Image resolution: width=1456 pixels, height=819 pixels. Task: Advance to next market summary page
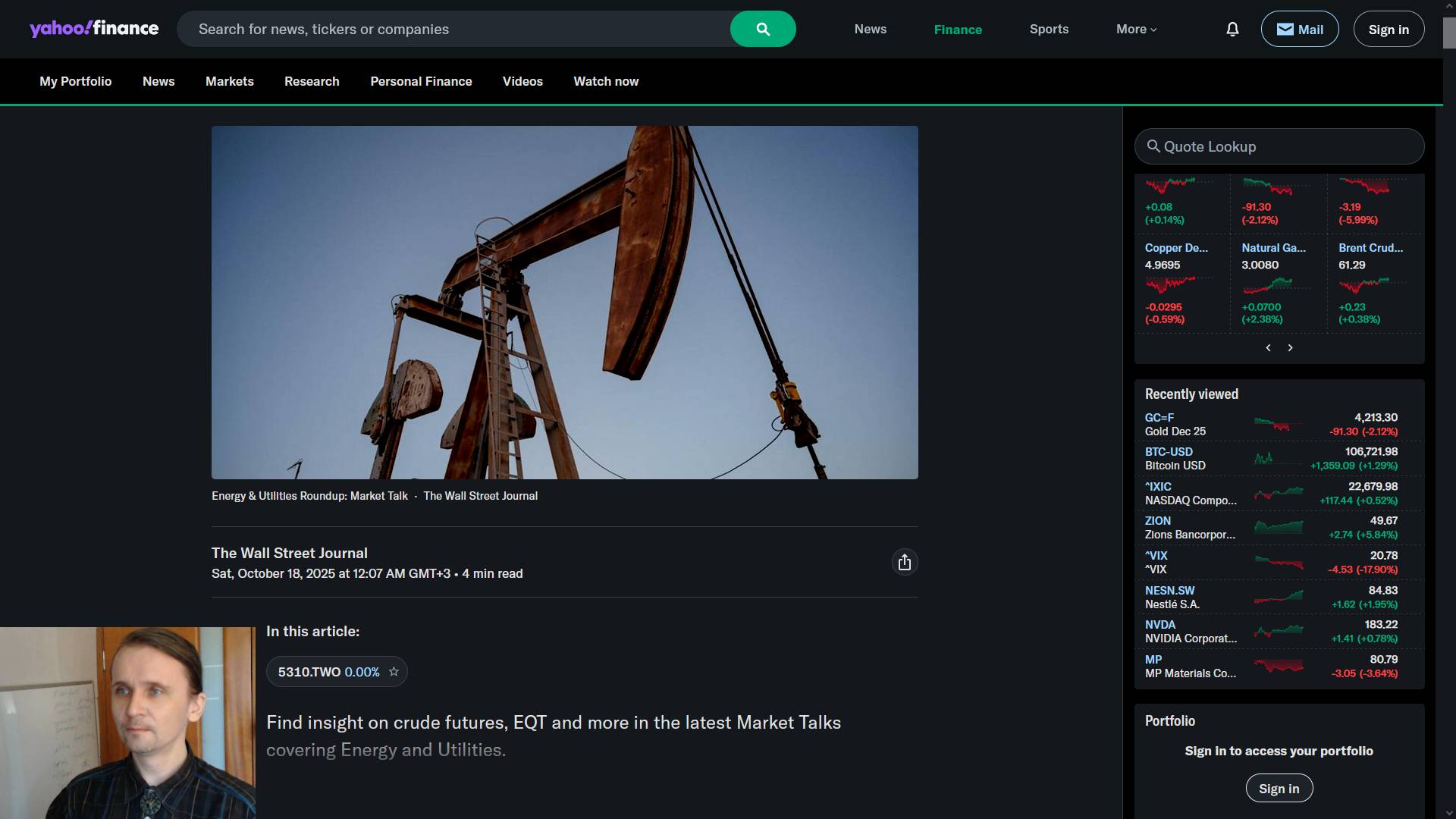(x=1290, y=347)
